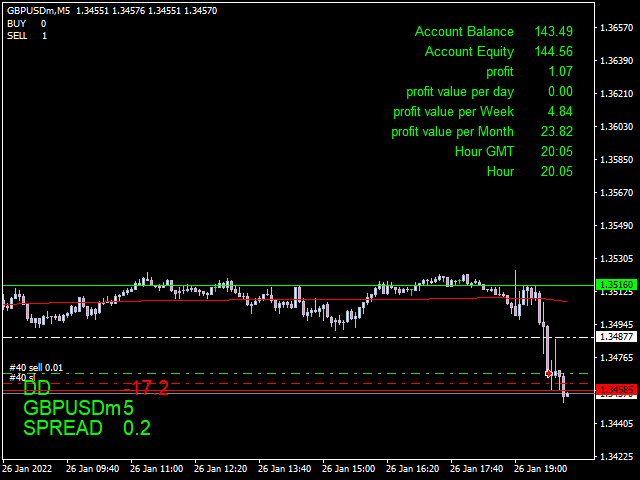The image size is (640, 480).
Task: Click the profit value per day label
Action: point(460,92)
